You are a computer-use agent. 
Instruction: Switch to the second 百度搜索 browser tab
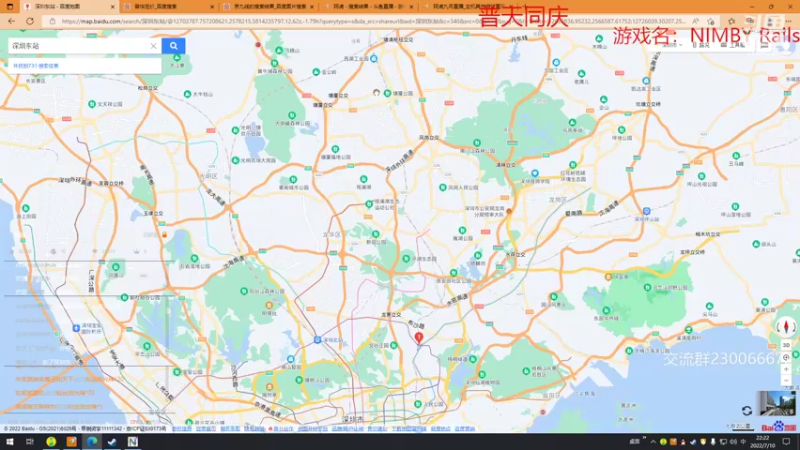point(168,7)
